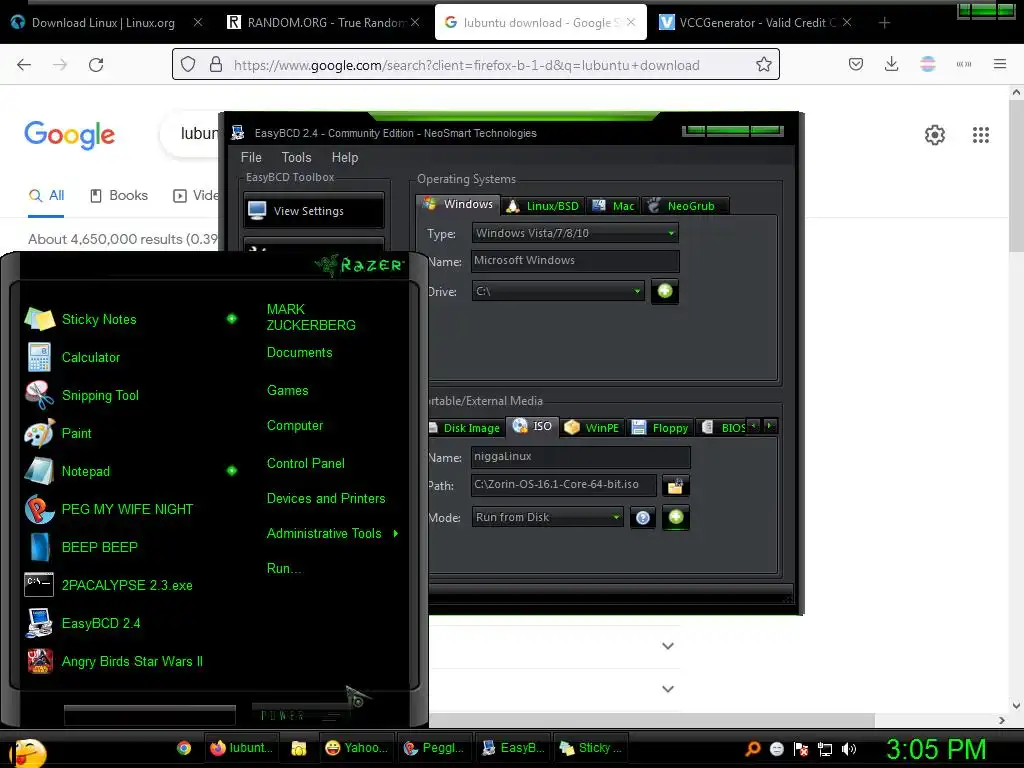Bookmark this page with star icon
The image size is (1024, 768).
coord(763,65)
